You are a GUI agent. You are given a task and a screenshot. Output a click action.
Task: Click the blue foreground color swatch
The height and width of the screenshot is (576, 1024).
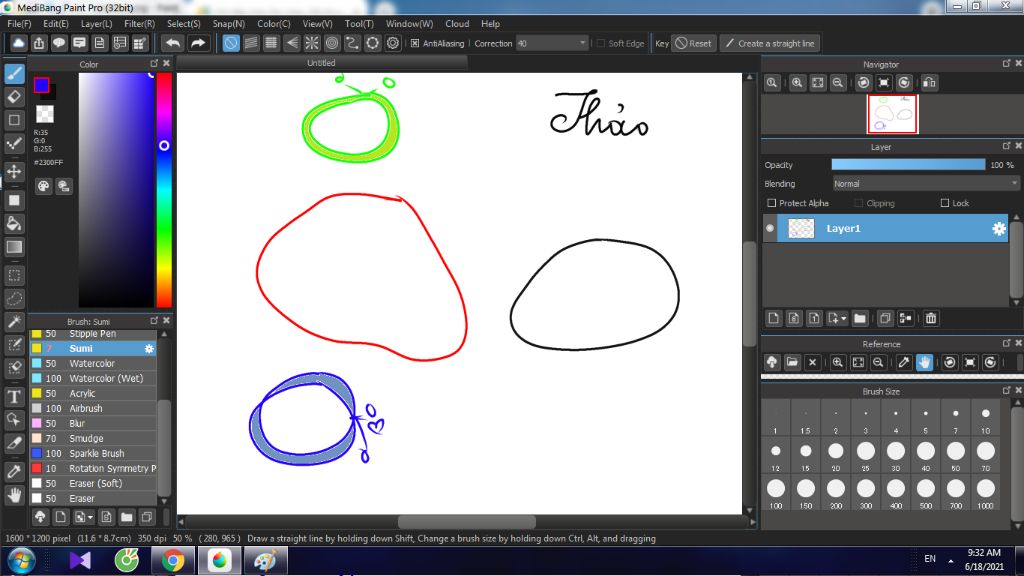(x=41, y=85)
